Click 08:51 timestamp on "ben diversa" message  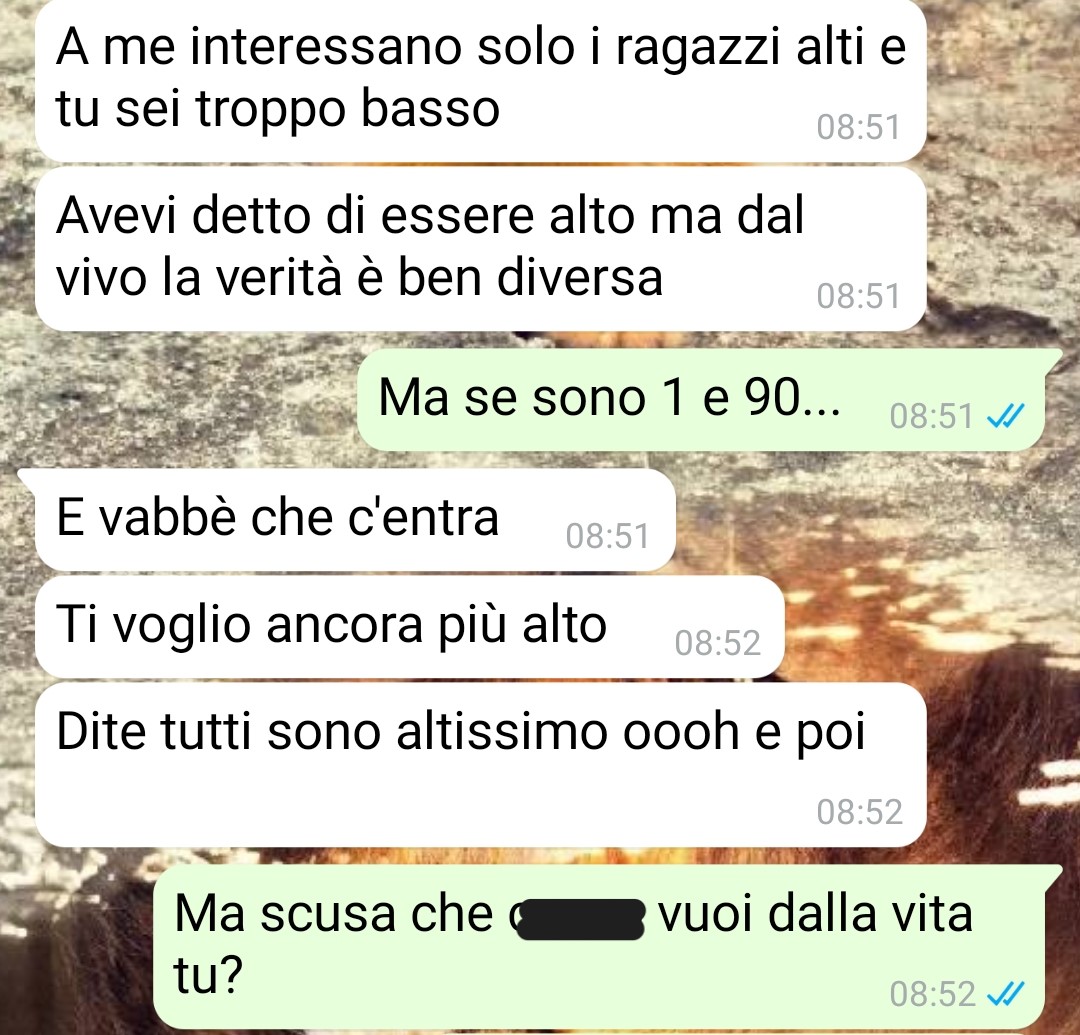(x=858, y=297)
